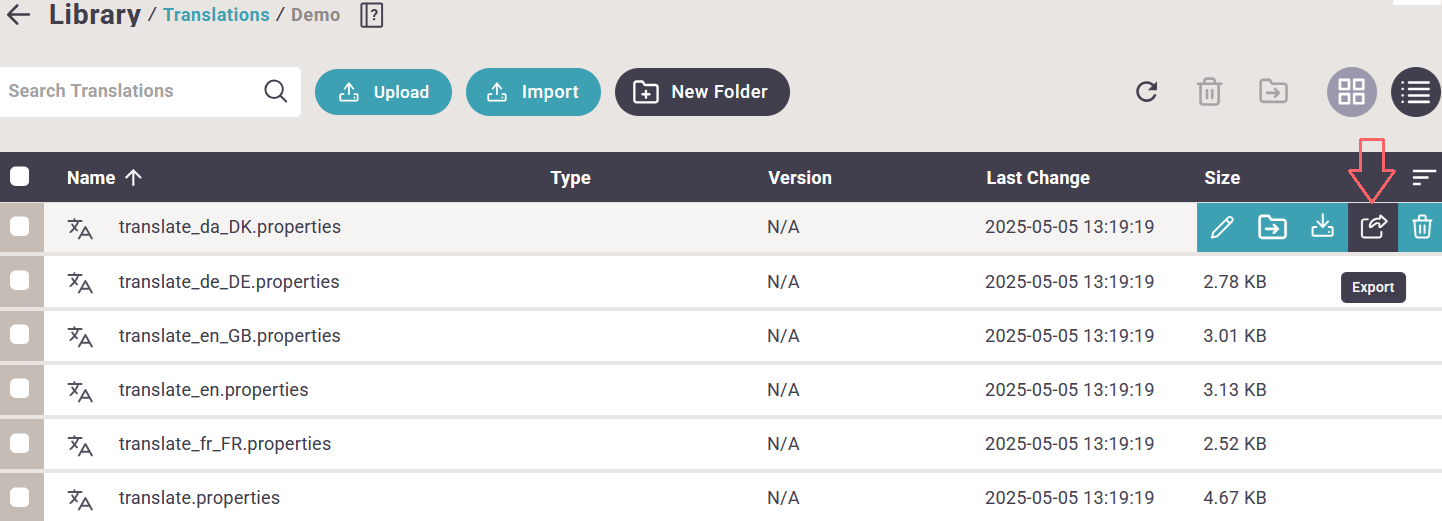This screenshot has width=1442, height=521.
Task: Refresh the translations list
Action: click(x=1147, y=92)
